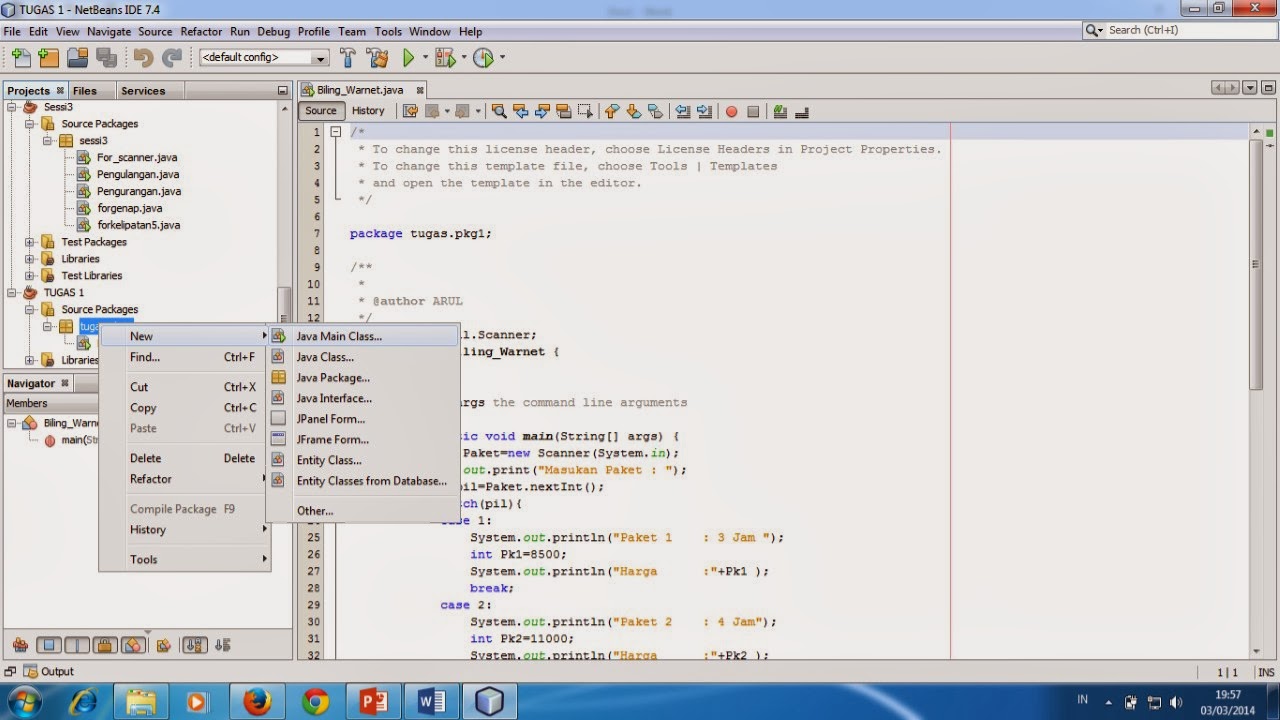Open the Run Project dropdown arrow
Screen dimensions: 1280x720
425,57
